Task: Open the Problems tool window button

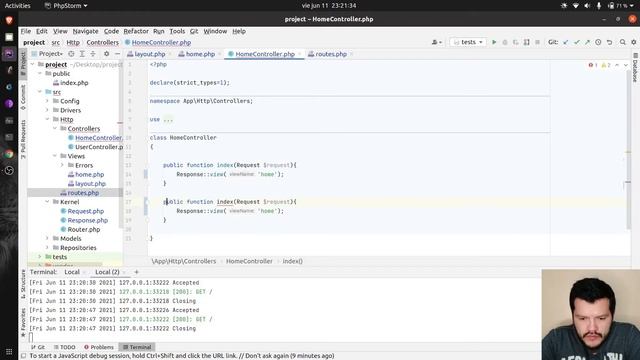Action: coord(99,347)
